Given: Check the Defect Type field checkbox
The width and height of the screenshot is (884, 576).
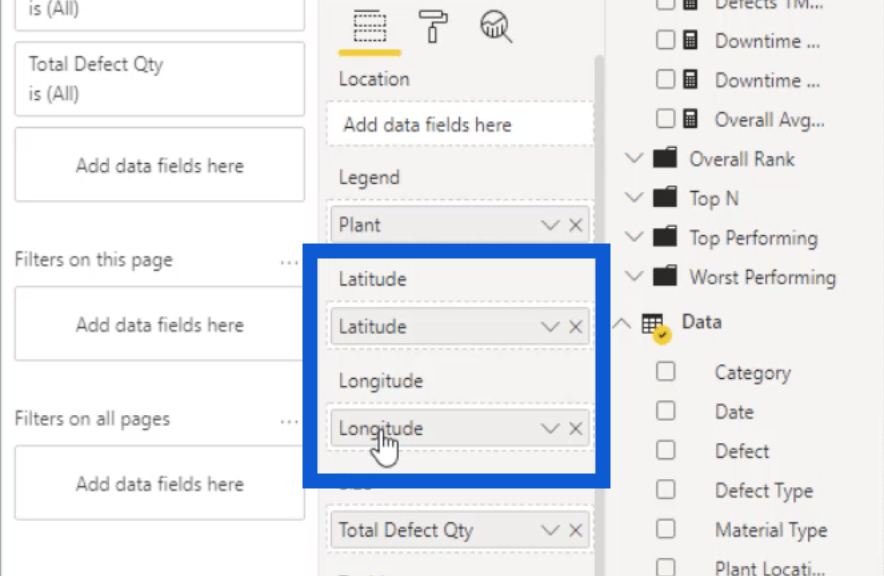Looking at the screenshot, I should [665, 490].
